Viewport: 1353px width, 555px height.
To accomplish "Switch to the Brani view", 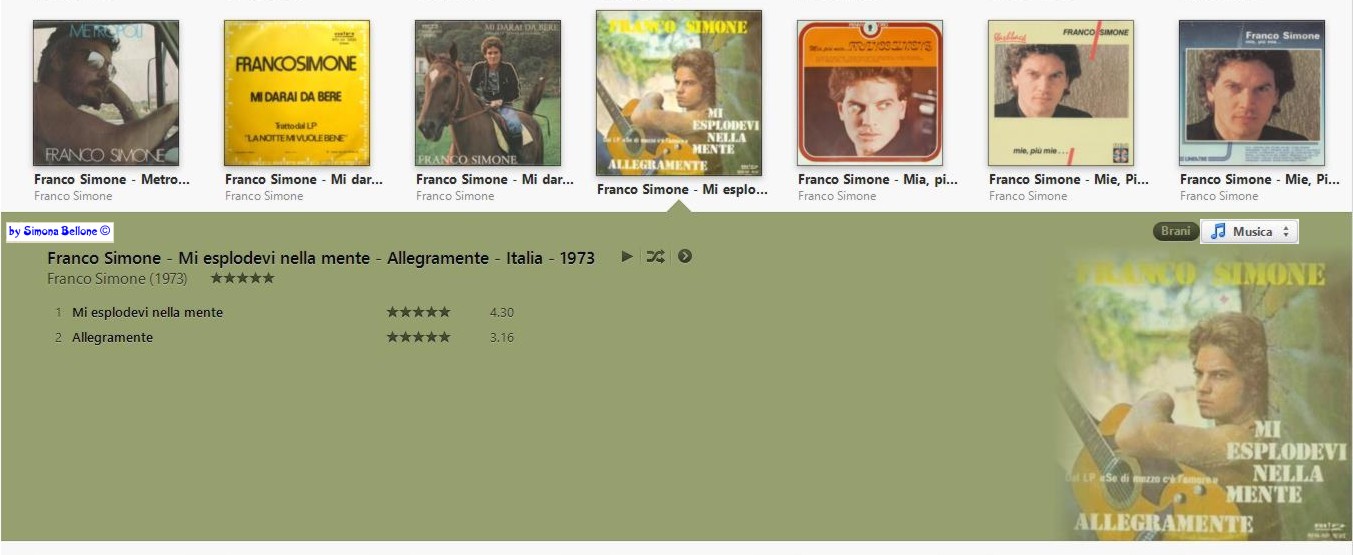I will pos(1175,231).
